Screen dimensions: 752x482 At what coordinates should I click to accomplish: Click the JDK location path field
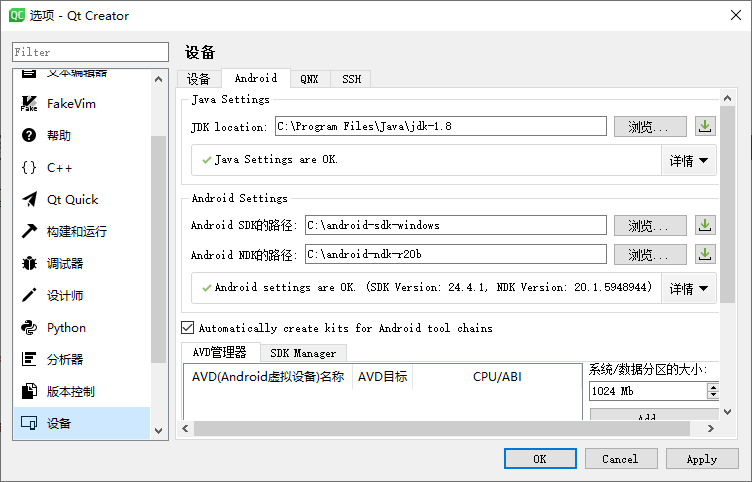pos(441,126)
